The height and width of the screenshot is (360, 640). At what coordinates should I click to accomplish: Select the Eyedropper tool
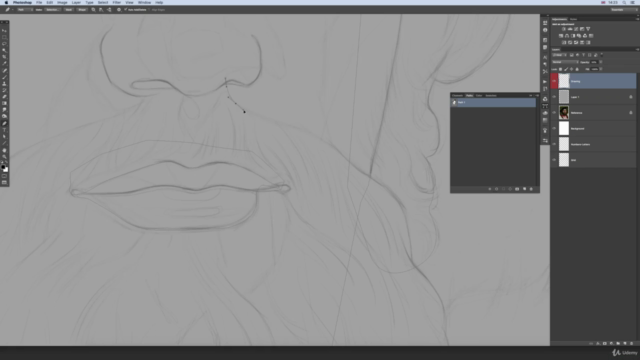point(4,63)
